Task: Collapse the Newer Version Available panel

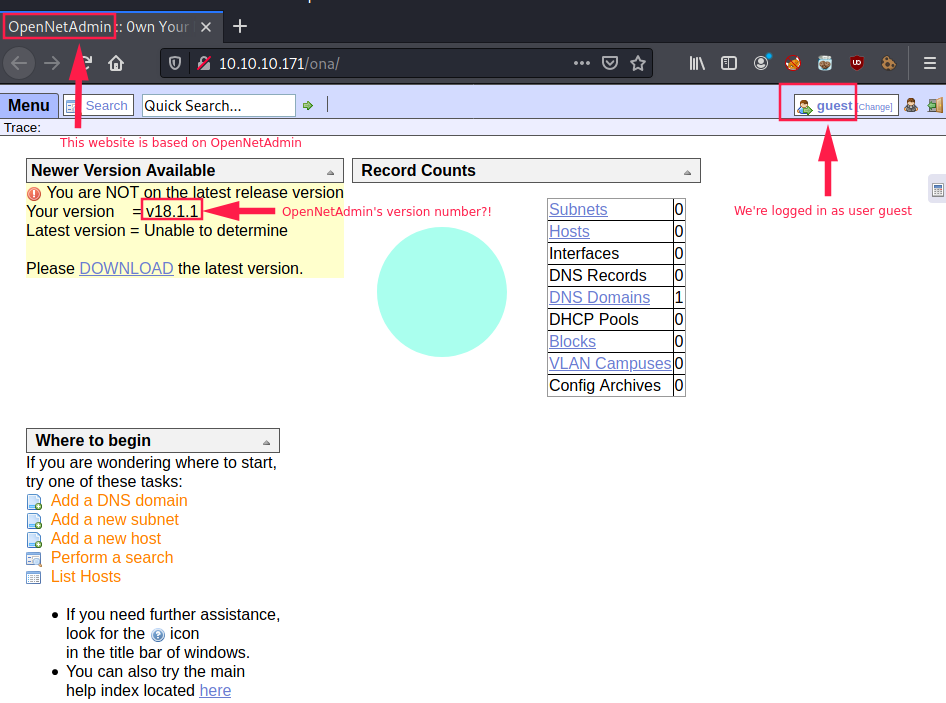Action: (331, 172)
